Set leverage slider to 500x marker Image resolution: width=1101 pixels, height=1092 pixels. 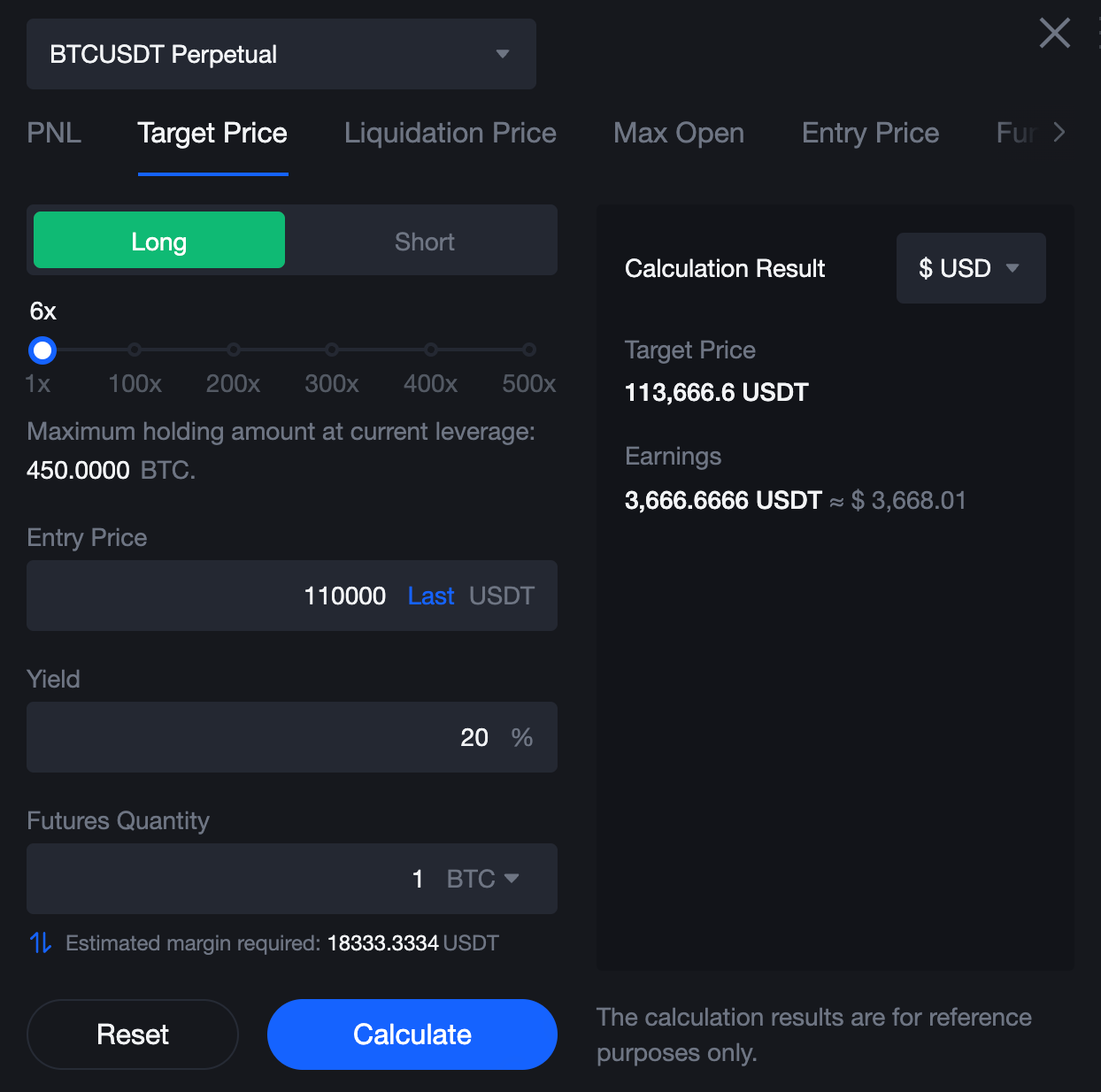pyautogui.click(x=529, y=350)
